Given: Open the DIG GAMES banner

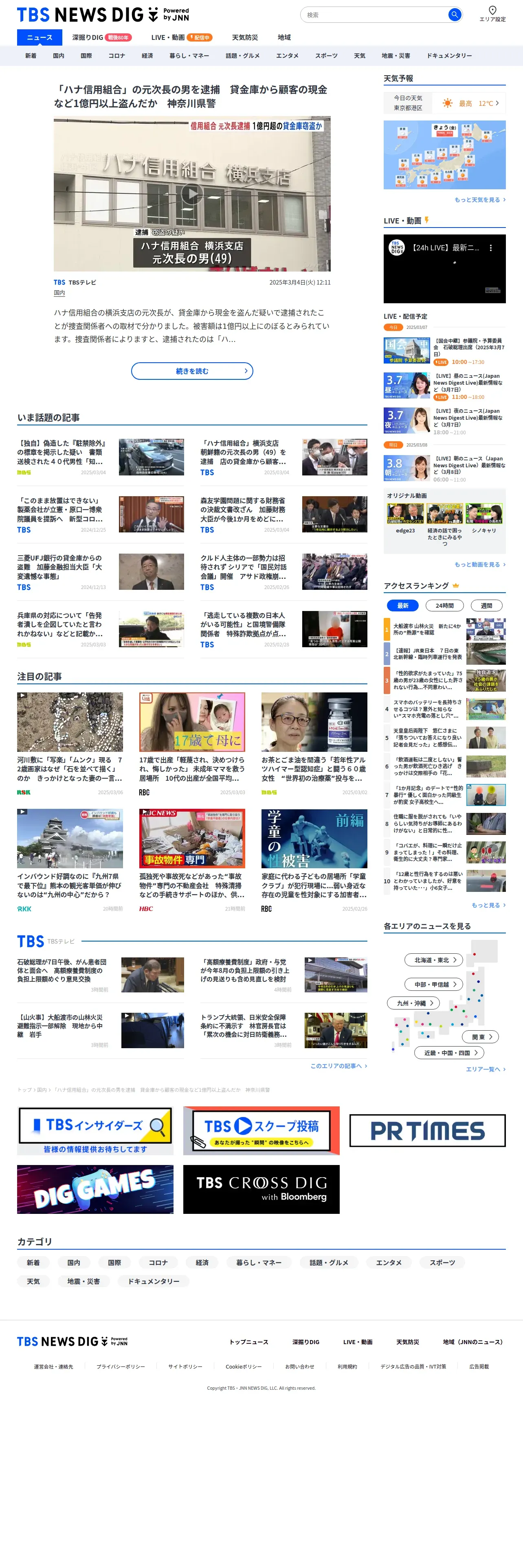Looking at the screenshot, I should 95,1189.
